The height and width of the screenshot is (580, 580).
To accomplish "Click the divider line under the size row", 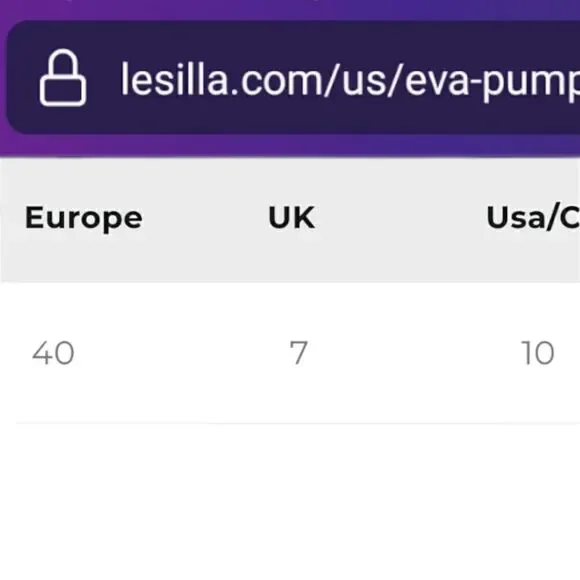I will click(x=298, y=423).
